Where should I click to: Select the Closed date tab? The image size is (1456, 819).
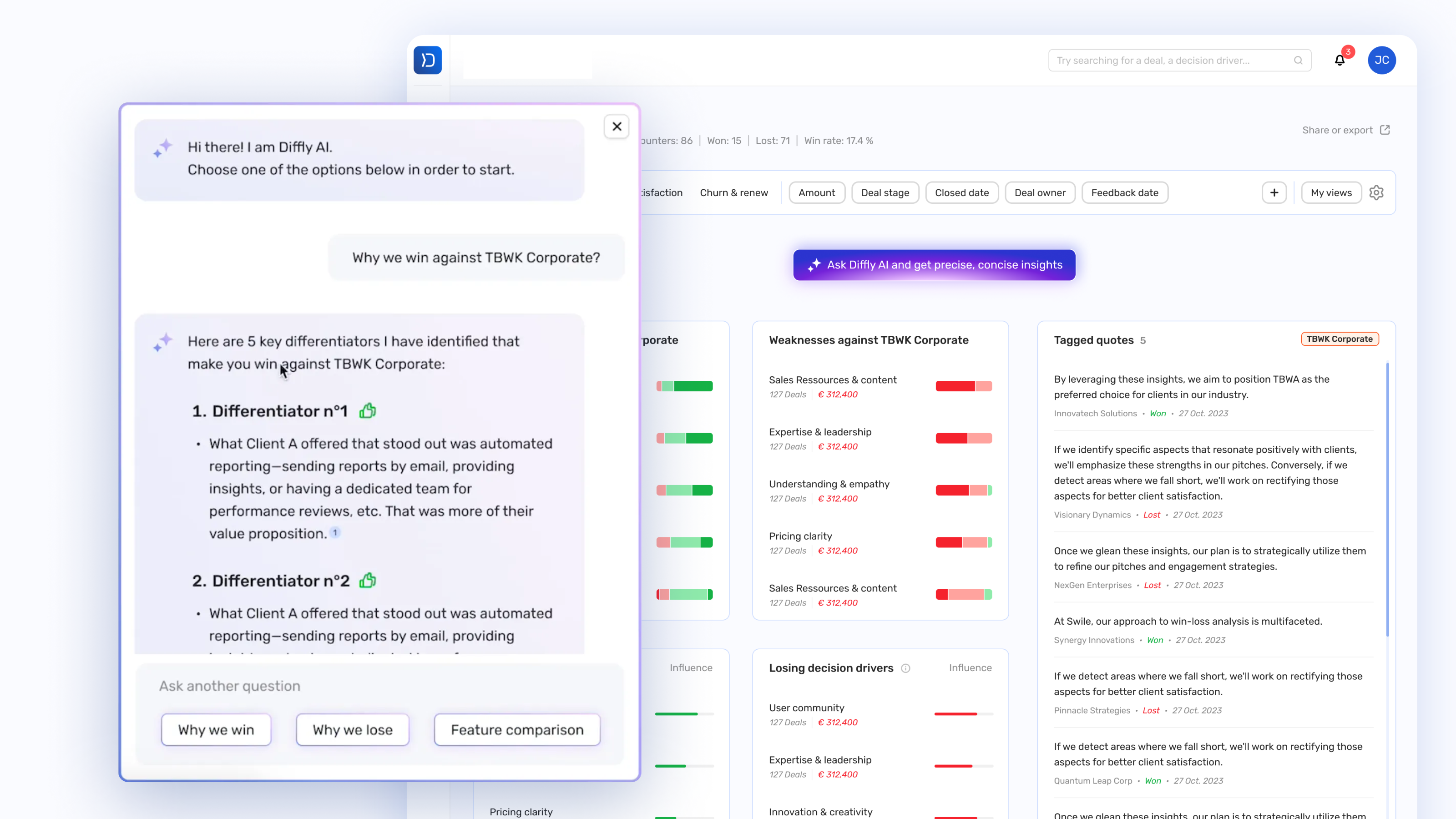[x=962, y=193]
